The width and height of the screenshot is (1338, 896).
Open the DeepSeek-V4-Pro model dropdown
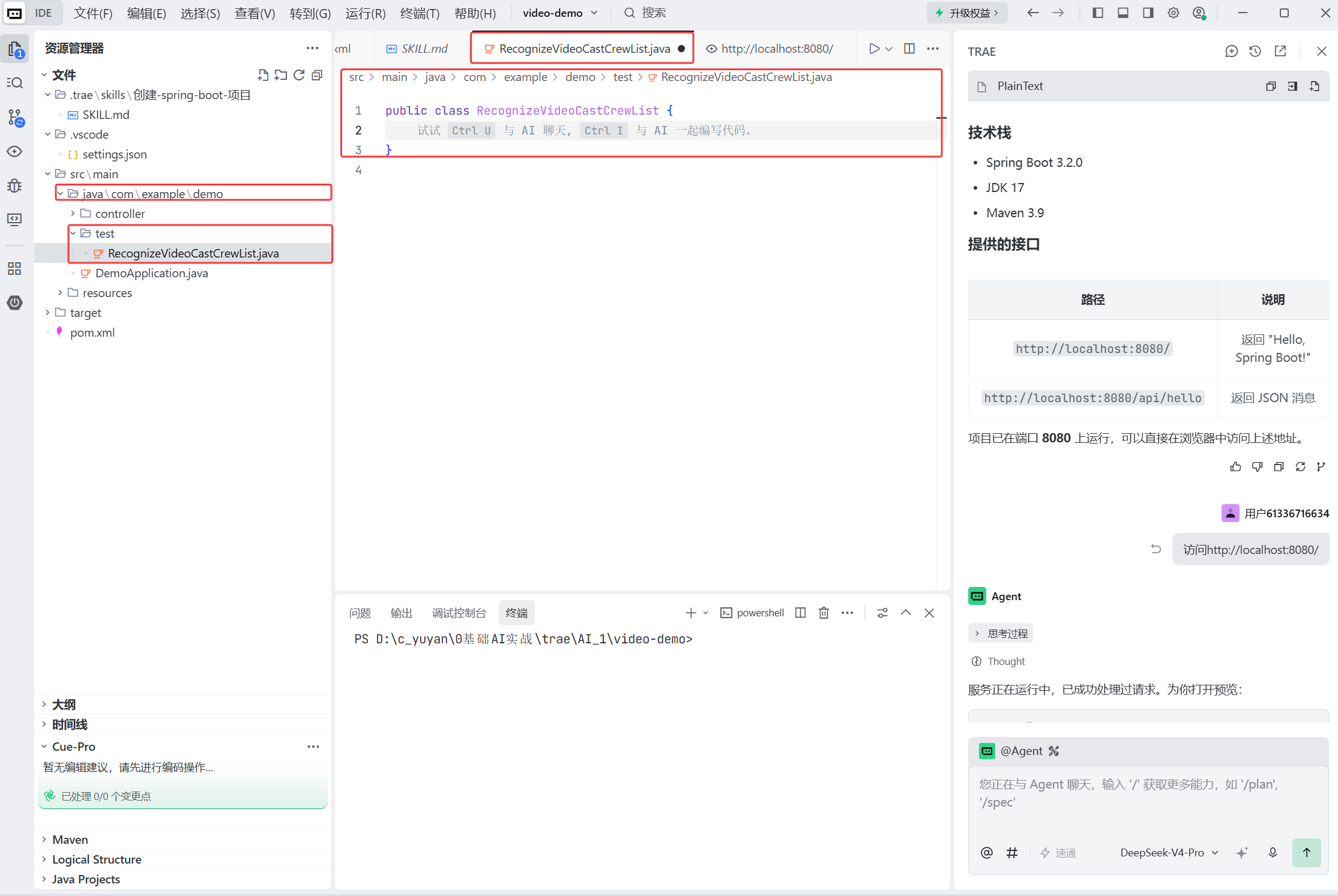[x=1169, y=853]
